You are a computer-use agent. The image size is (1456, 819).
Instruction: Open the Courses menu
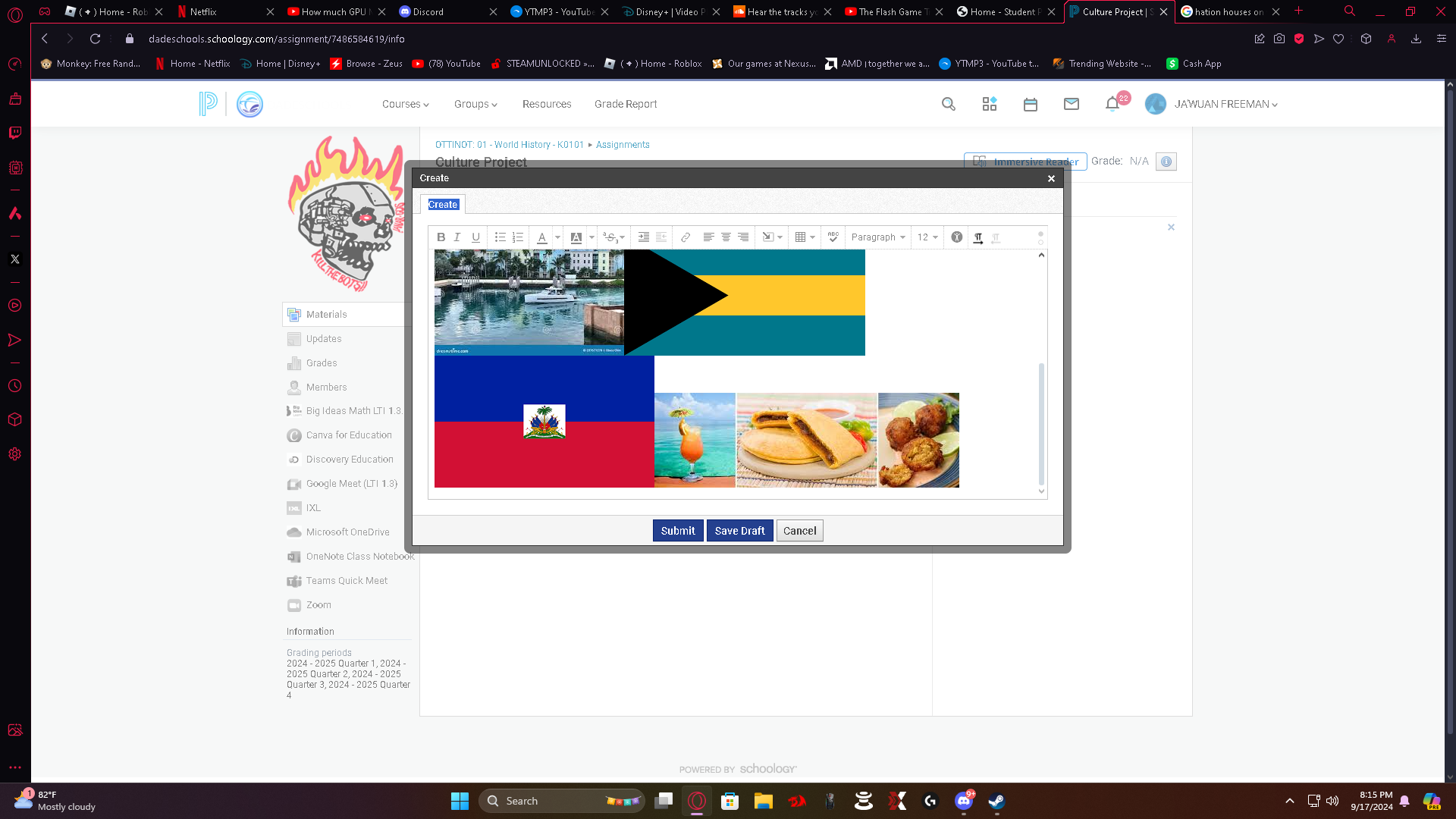tap(405, 104)
